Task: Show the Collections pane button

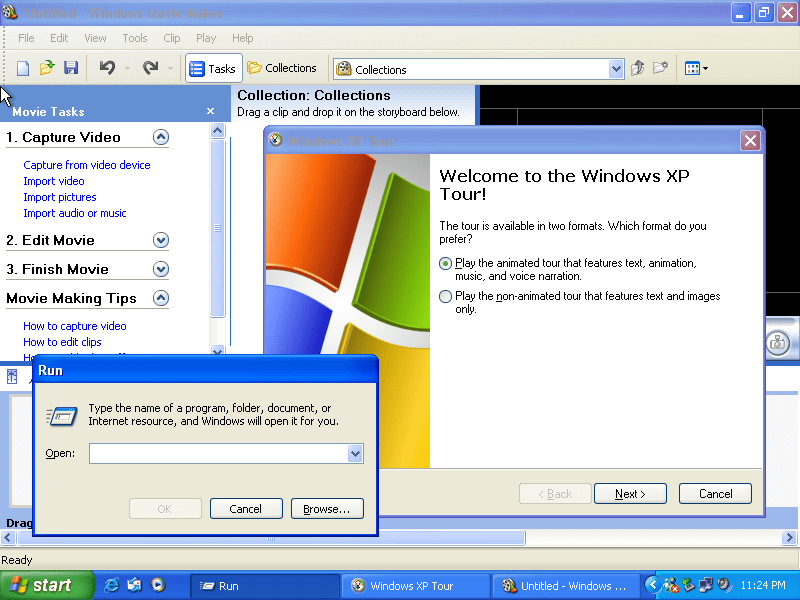Action: (x=282, y=68)
